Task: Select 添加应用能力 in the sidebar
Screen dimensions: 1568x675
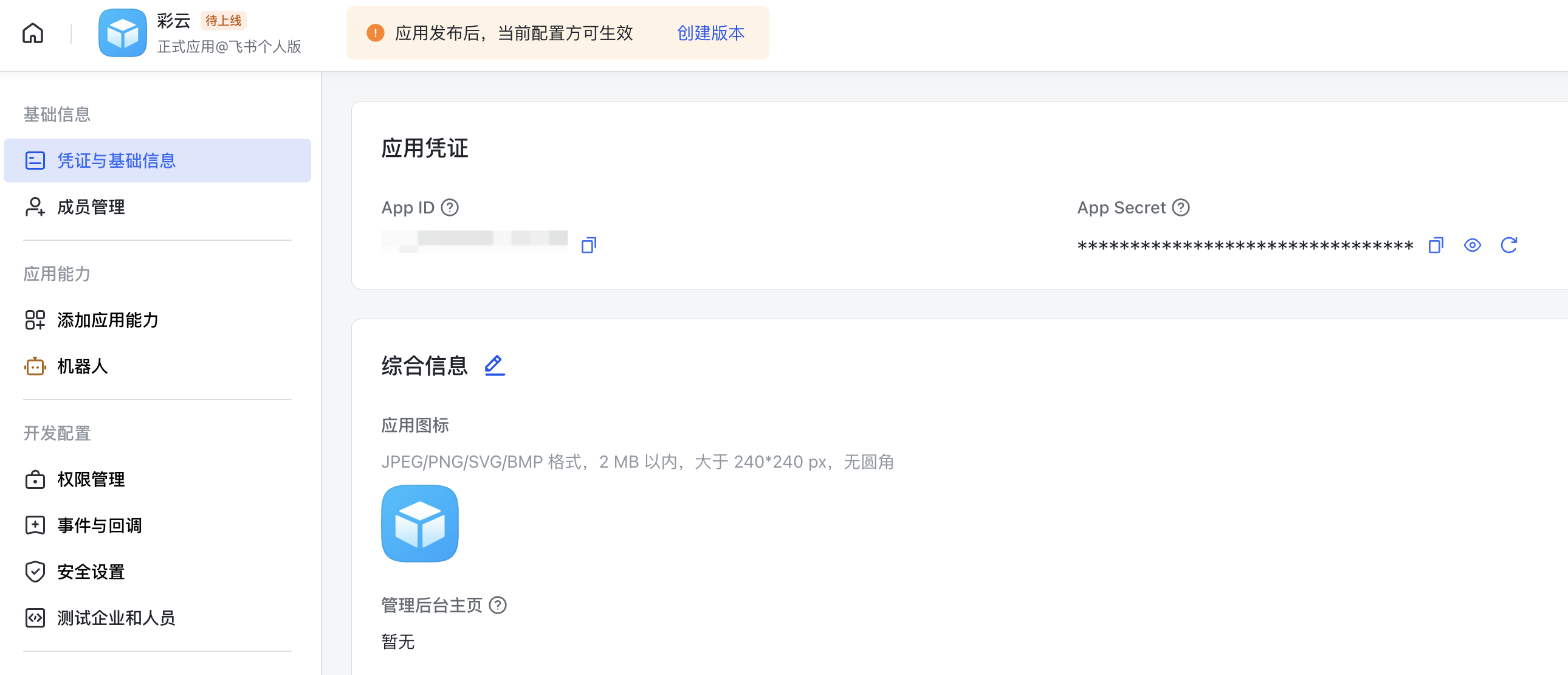Action: pyautogui.click(x=107, y=320)
